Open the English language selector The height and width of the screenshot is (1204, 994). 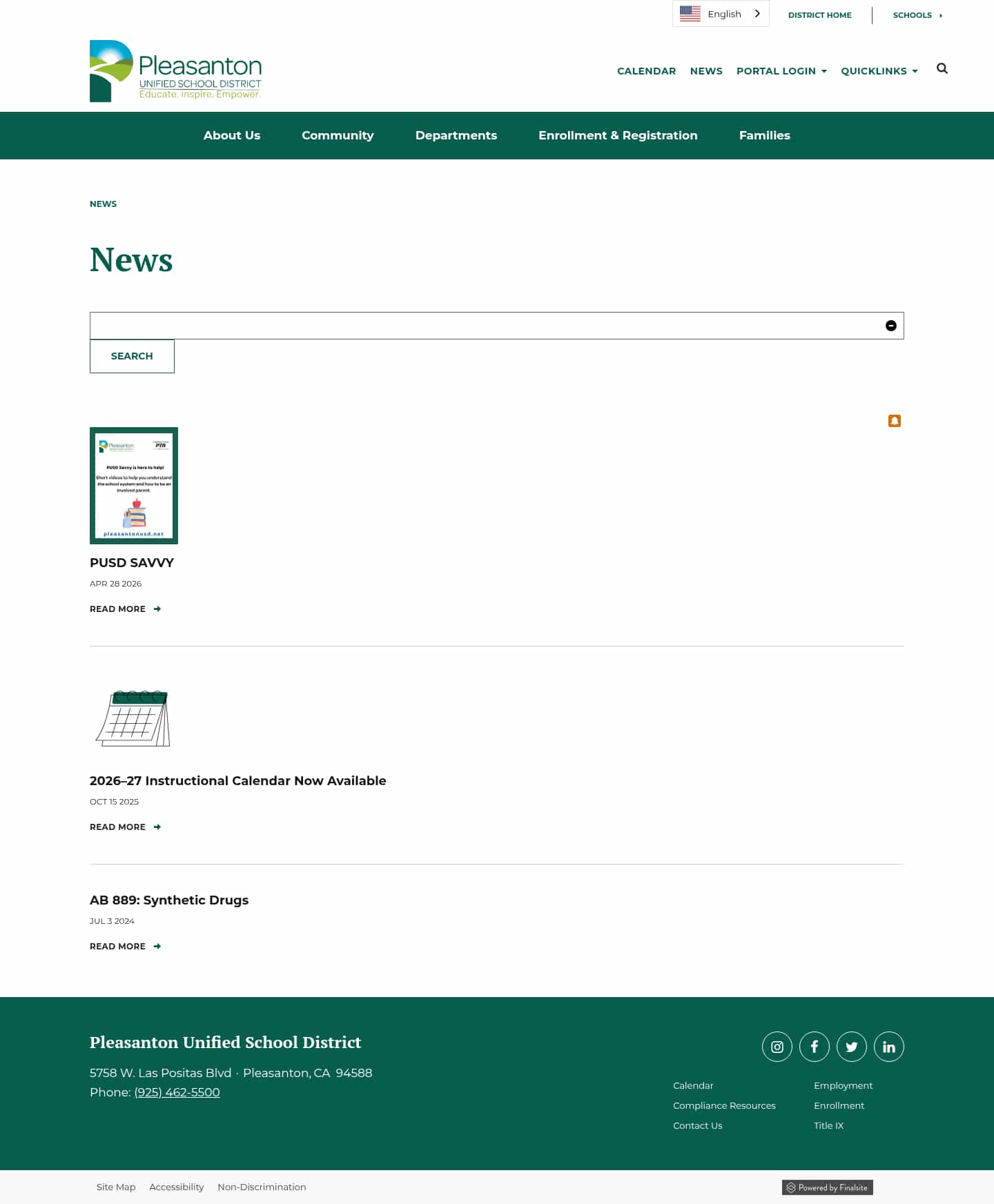[721, 14]
